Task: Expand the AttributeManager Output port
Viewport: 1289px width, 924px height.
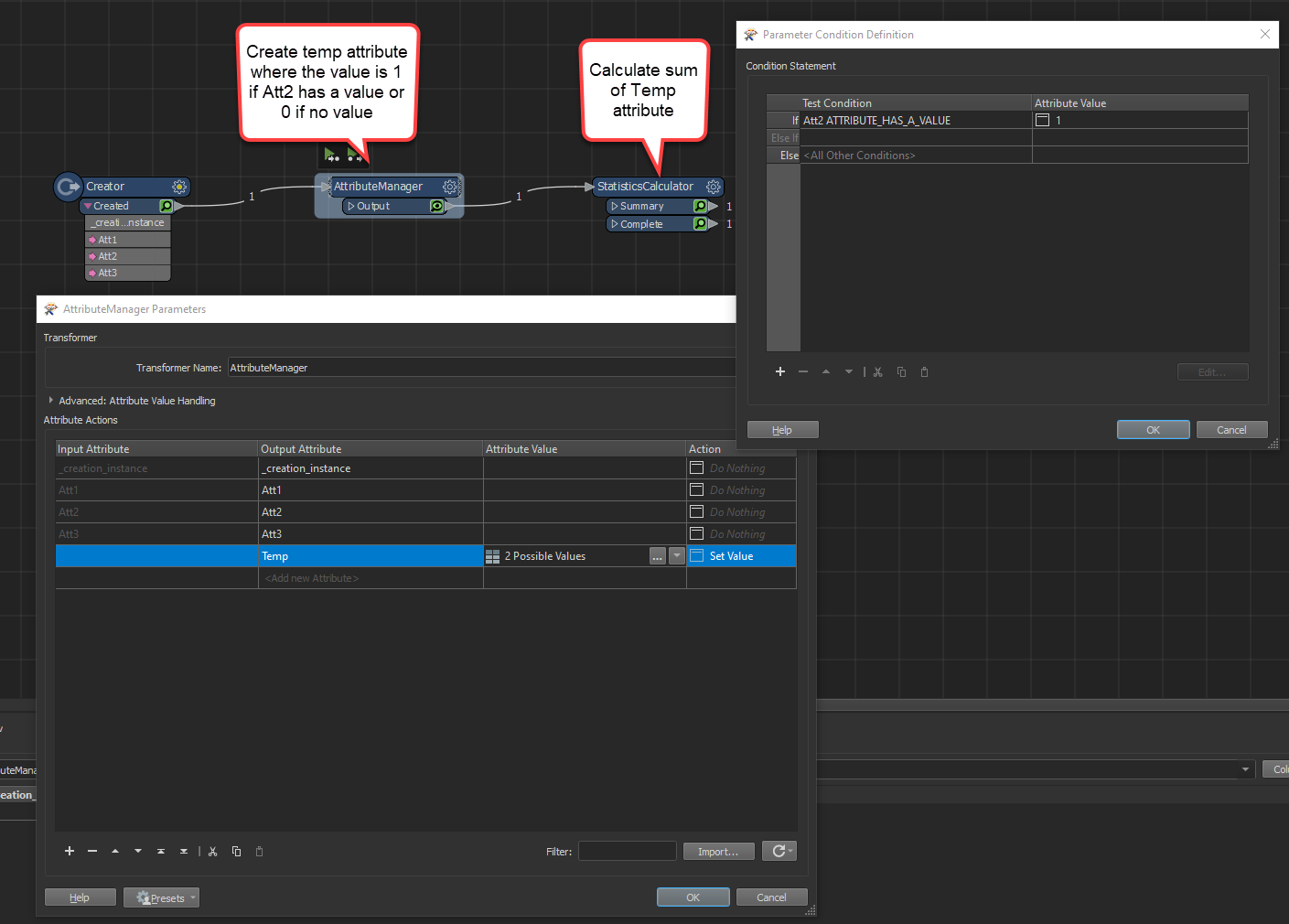Action: 351,207
